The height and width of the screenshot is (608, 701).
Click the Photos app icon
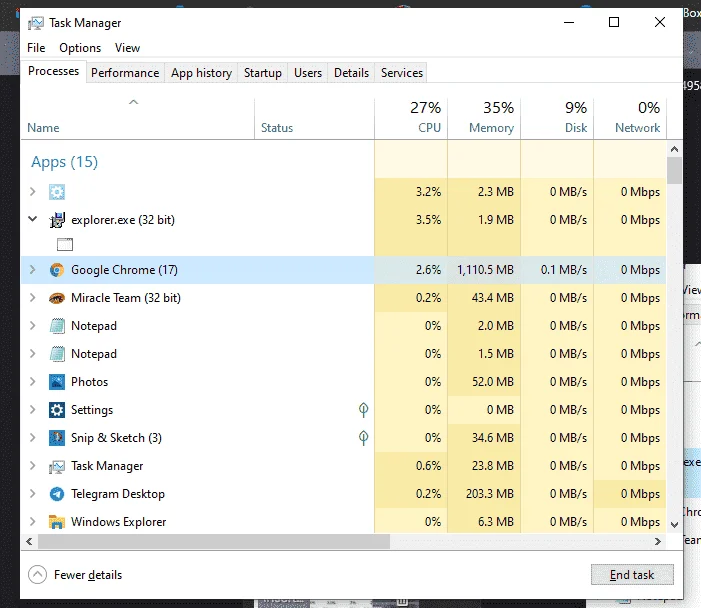coord(57,382)
